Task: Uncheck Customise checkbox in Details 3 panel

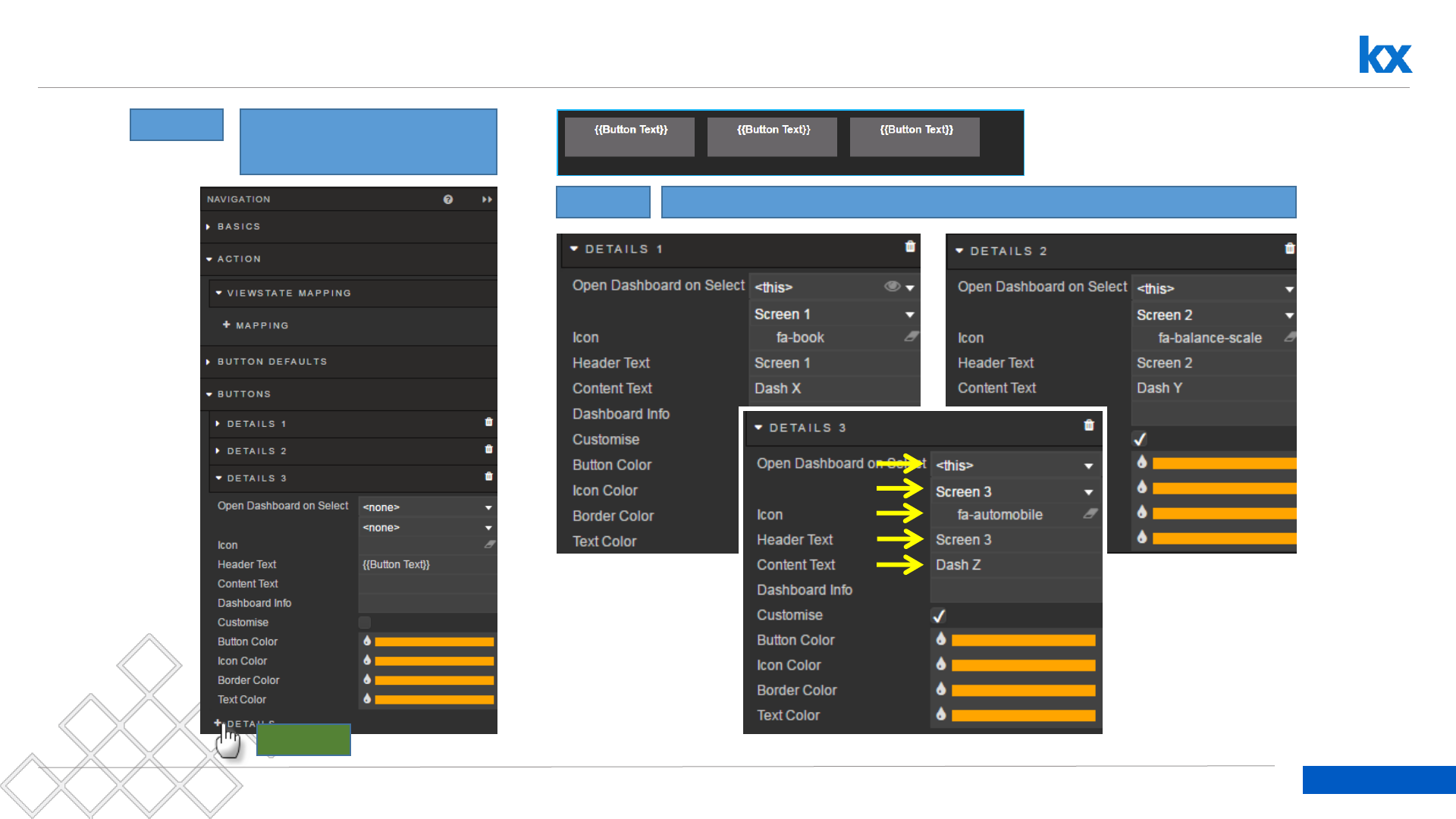Action: point(939,615)
